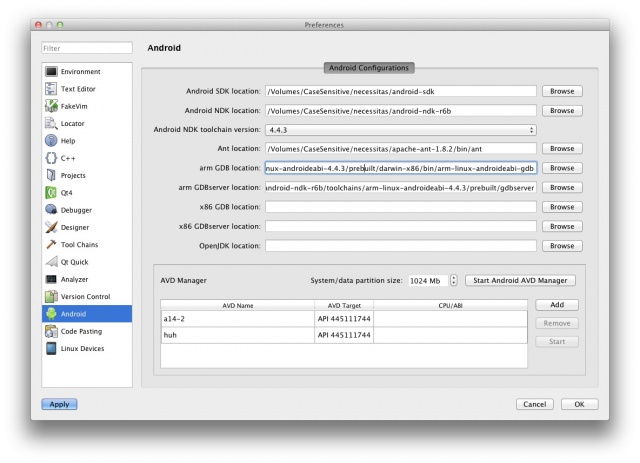Select the FakeVim category icon
640x463 pixels.
tap(51, 106)
